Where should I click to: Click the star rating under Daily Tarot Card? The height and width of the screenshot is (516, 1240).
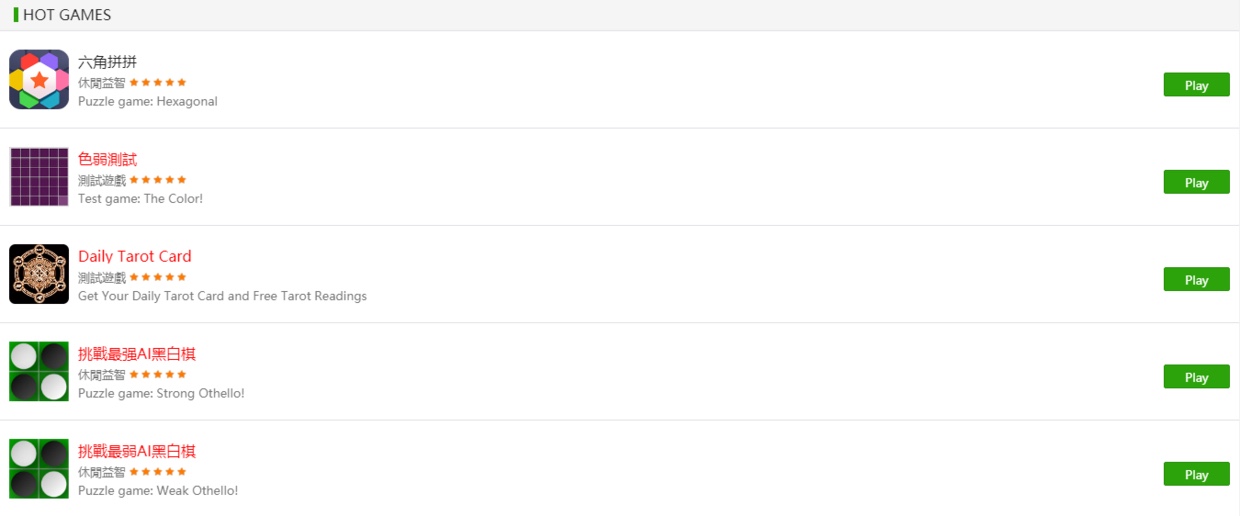point(158,277)
